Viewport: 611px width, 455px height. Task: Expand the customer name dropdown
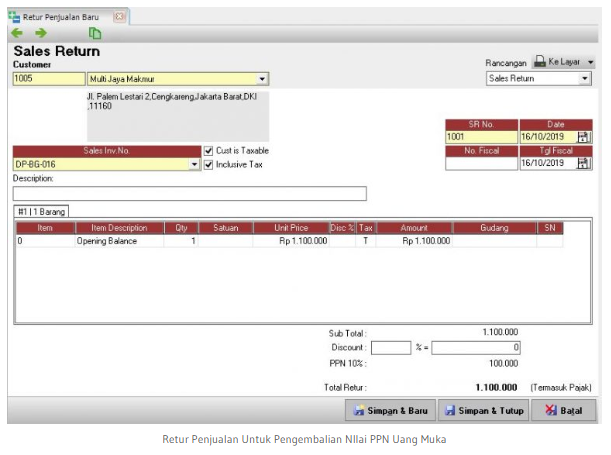coord(262,78)
